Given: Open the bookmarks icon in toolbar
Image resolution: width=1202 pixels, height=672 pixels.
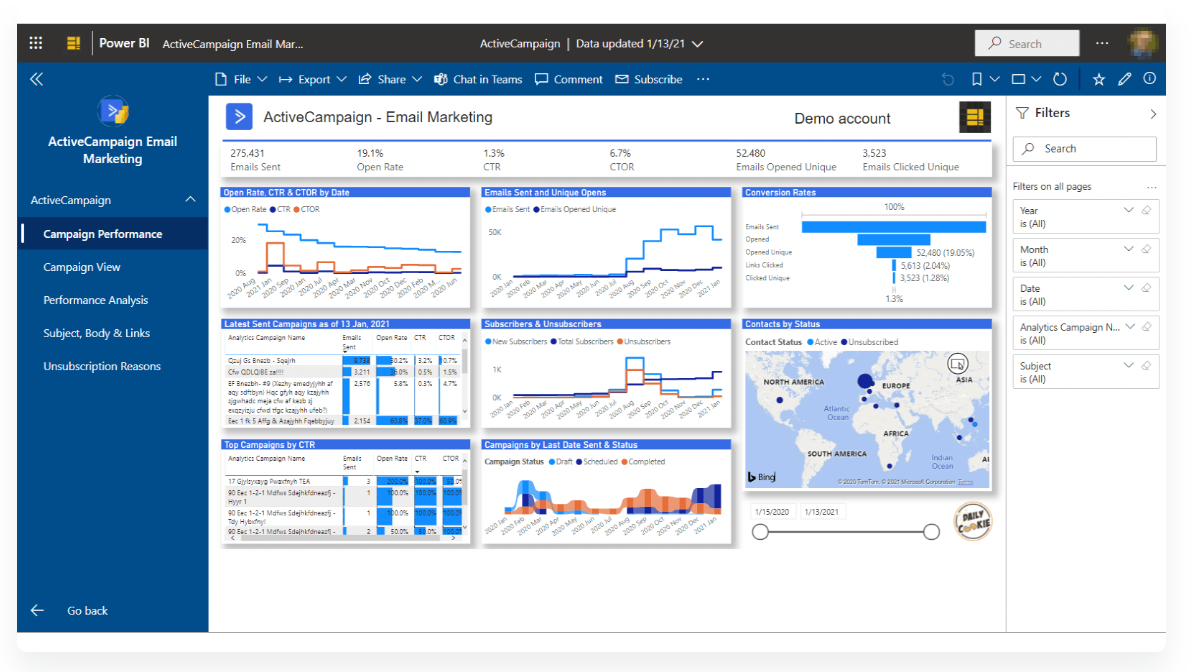Looking at the screenshot, I should (x=977, y=79).
